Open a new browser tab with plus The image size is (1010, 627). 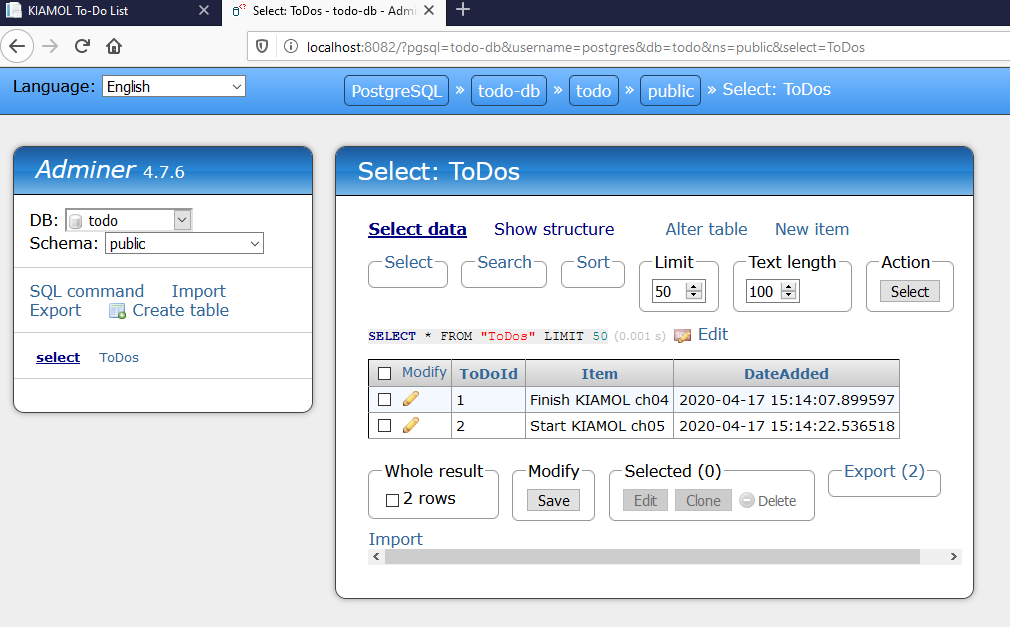pos(462,11)
